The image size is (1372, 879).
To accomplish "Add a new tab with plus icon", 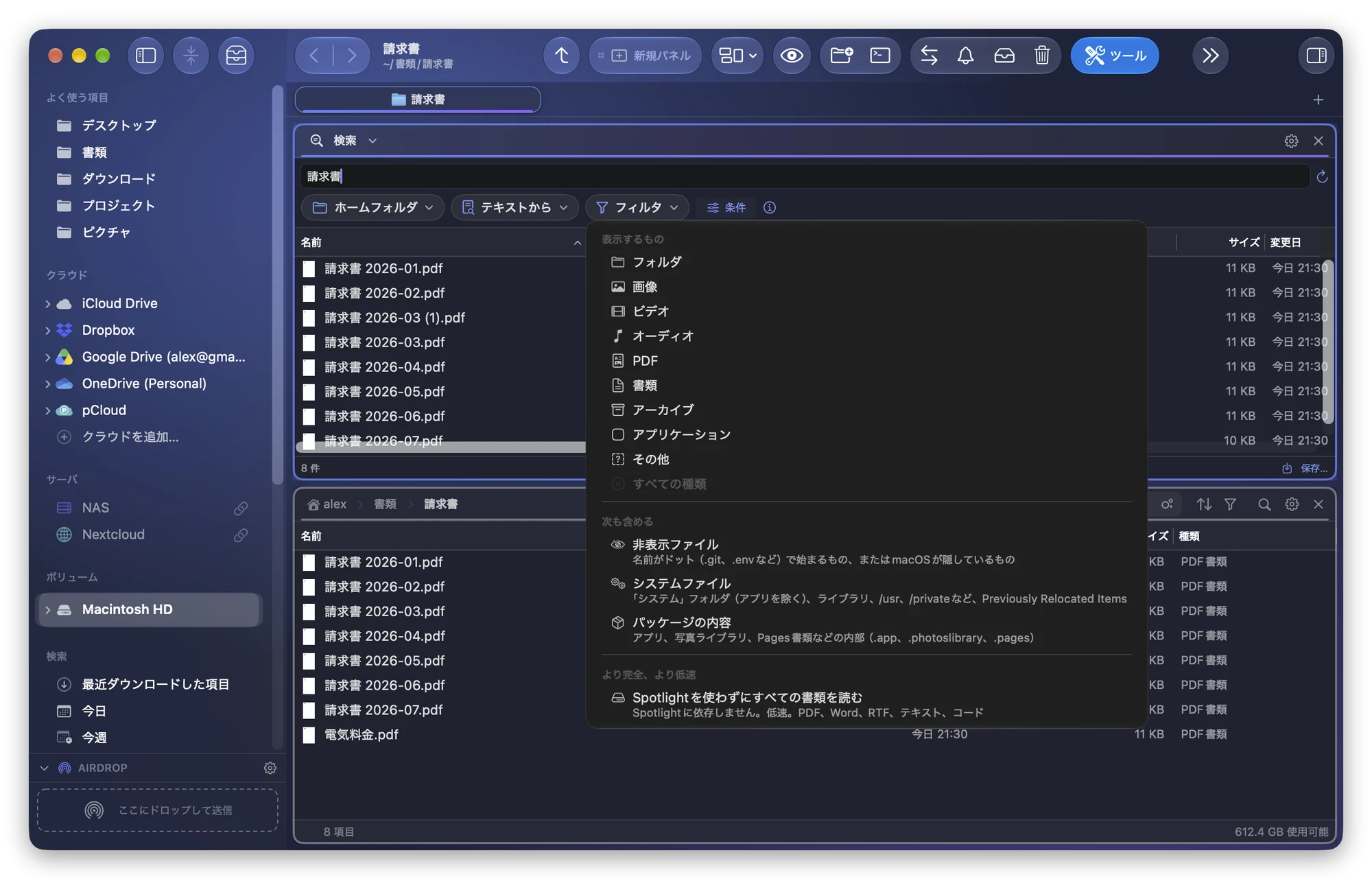I will click(1318, 100).
